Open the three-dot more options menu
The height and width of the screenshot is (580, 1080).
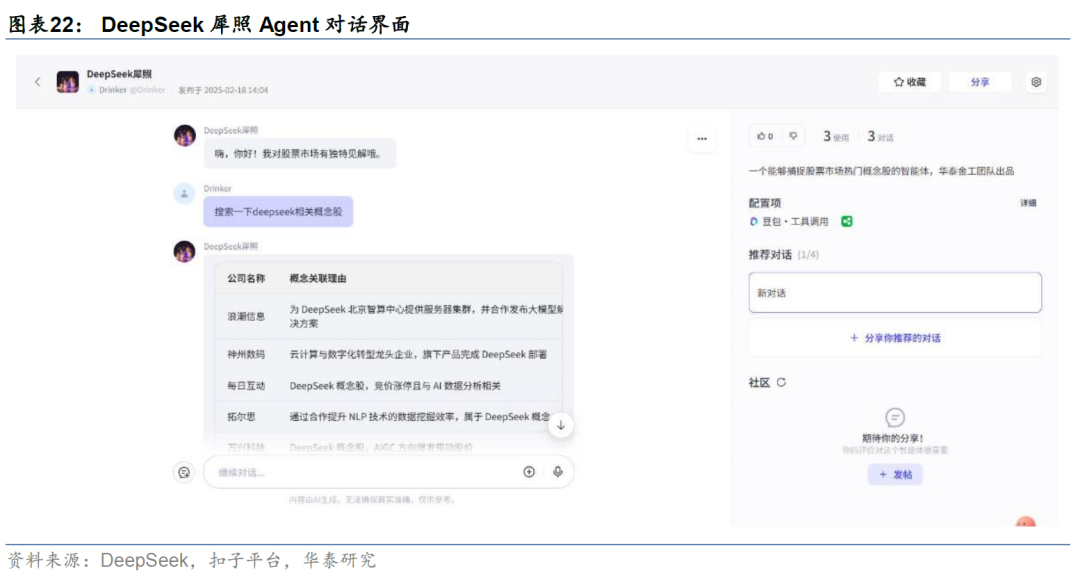702,138
